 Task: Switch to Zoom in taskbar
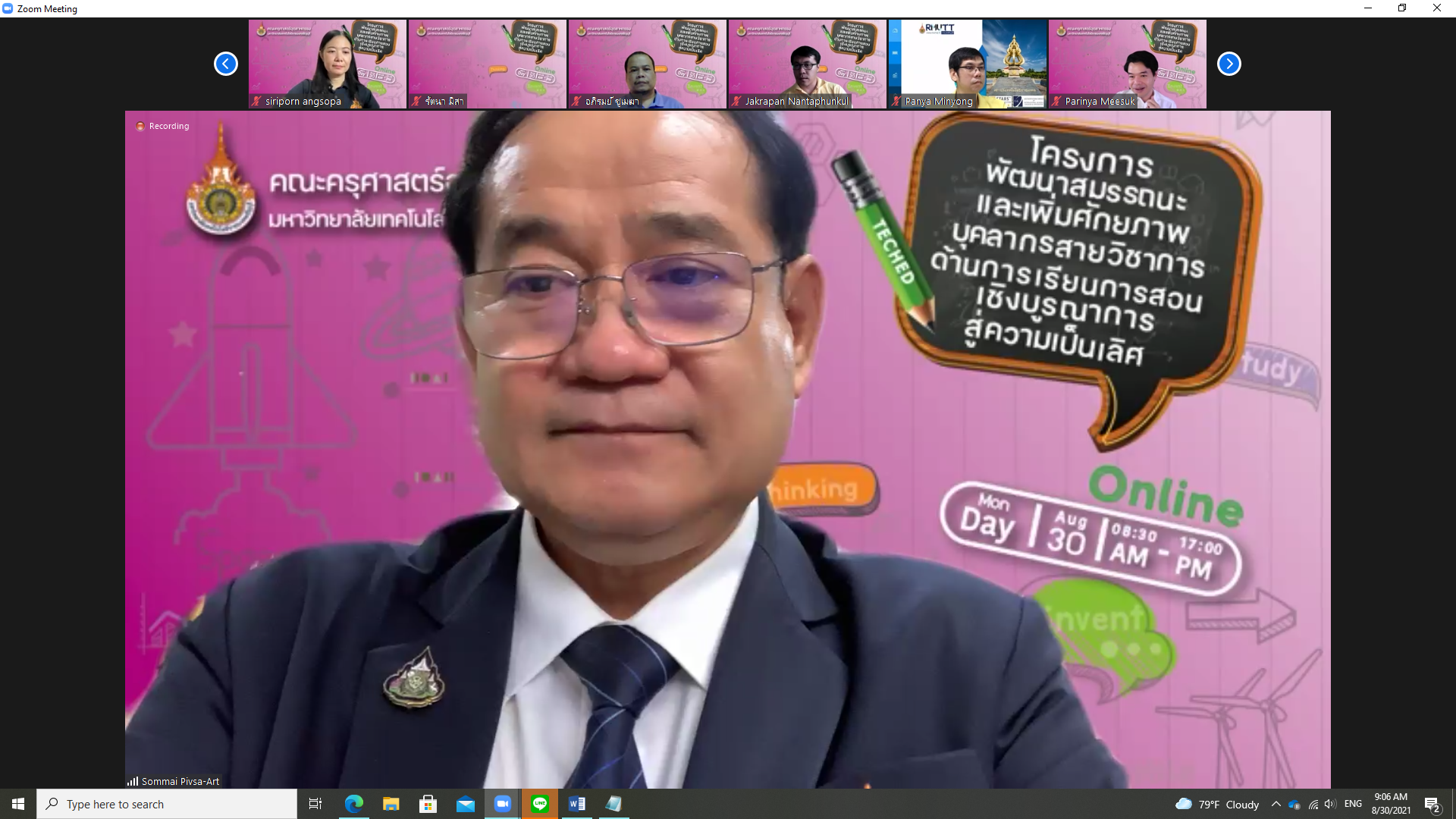(x=502, y=804)
